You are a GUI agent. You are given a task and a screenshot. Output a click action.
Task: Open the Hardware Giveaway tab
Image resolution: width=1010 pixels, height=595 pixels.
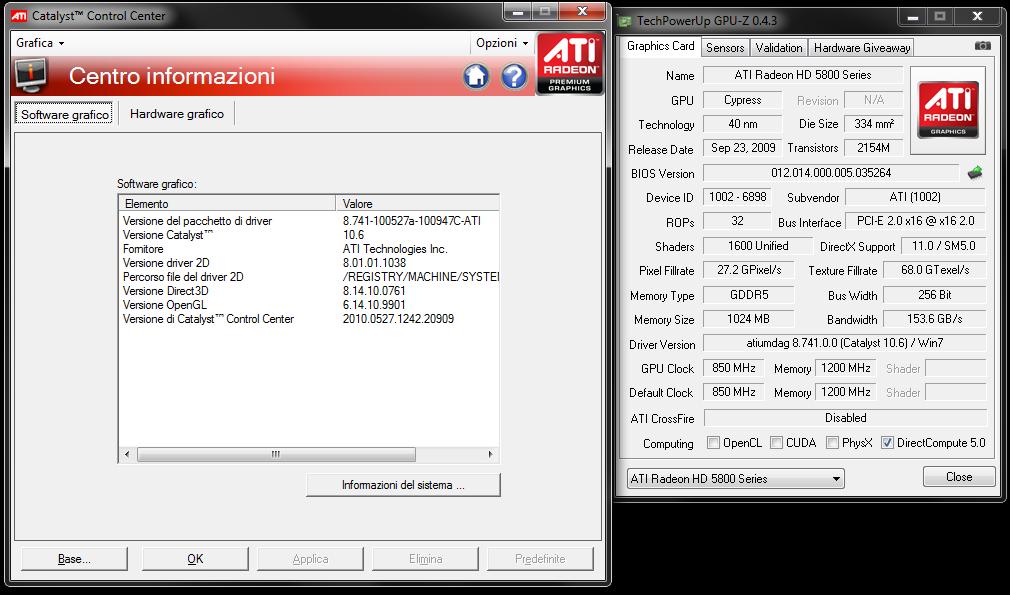coord(862,48)
